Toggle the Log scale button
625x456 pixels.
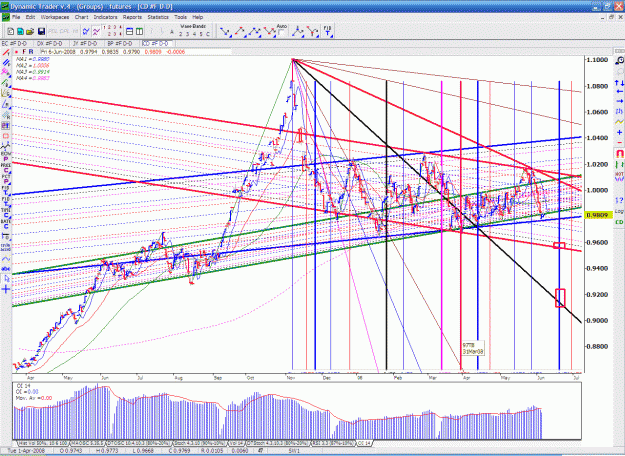(x=619, y=211)
